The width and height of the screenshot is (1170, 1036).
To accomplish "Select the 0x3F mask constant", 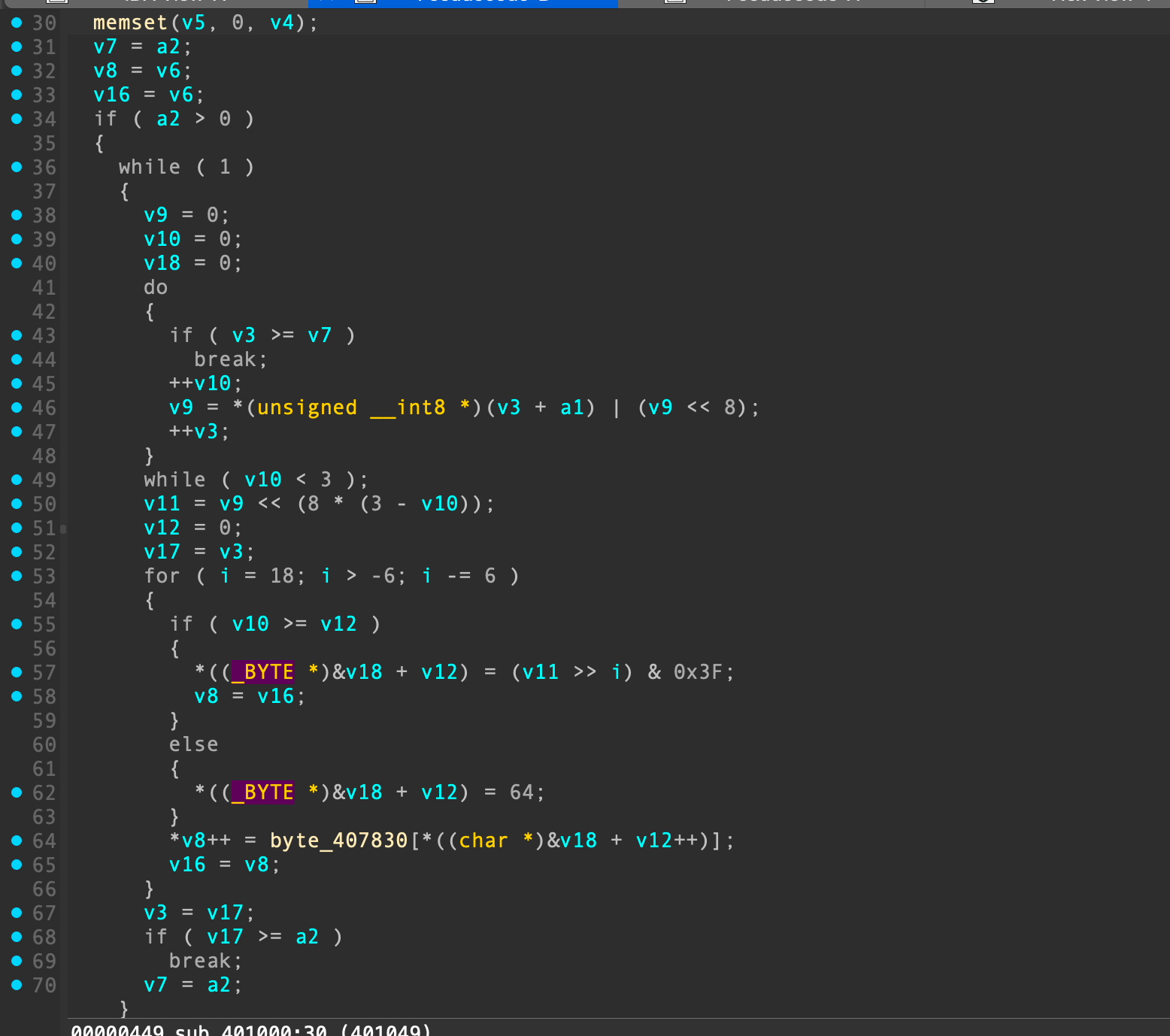I will click(699, 672).
